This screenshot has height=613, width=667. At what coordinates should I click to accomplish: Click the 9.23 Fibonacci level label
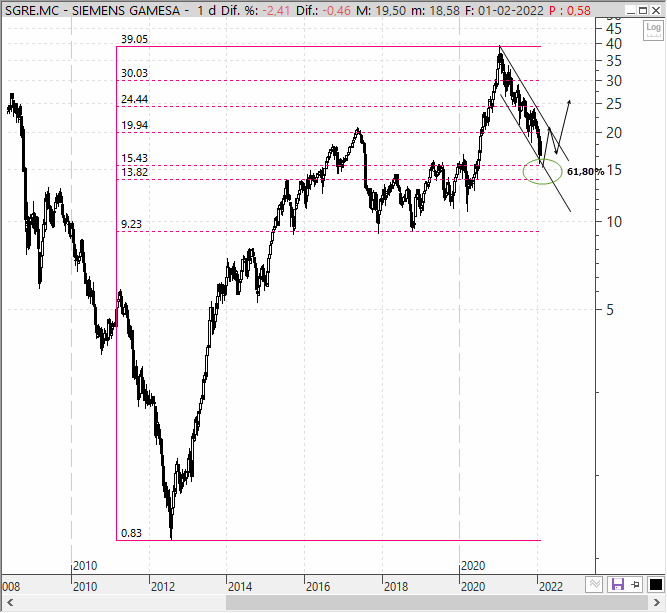pyautogui.click(x=131, y=225)
